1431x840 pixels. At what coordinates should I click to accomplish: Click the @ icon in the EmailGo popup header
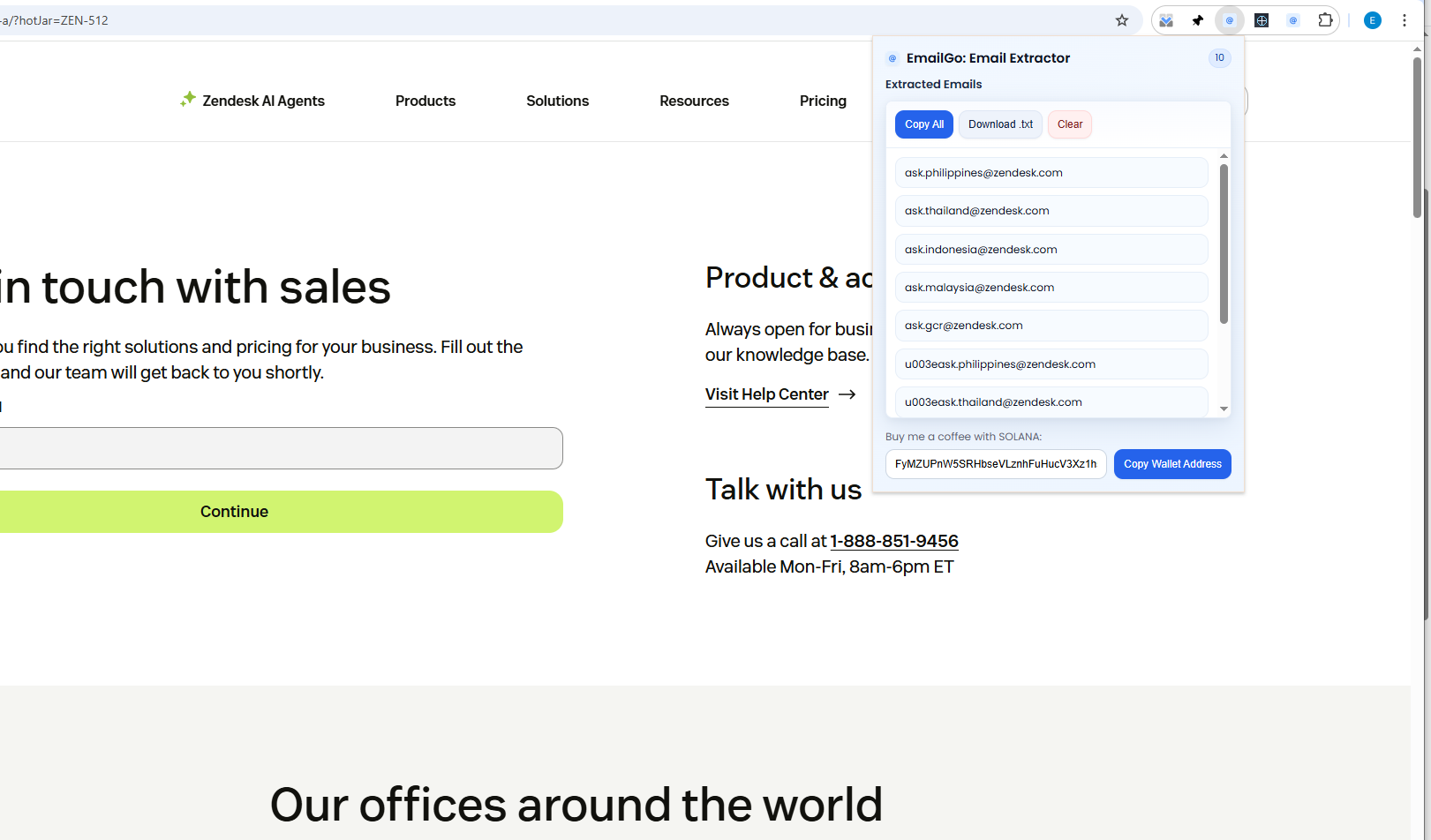892,58
